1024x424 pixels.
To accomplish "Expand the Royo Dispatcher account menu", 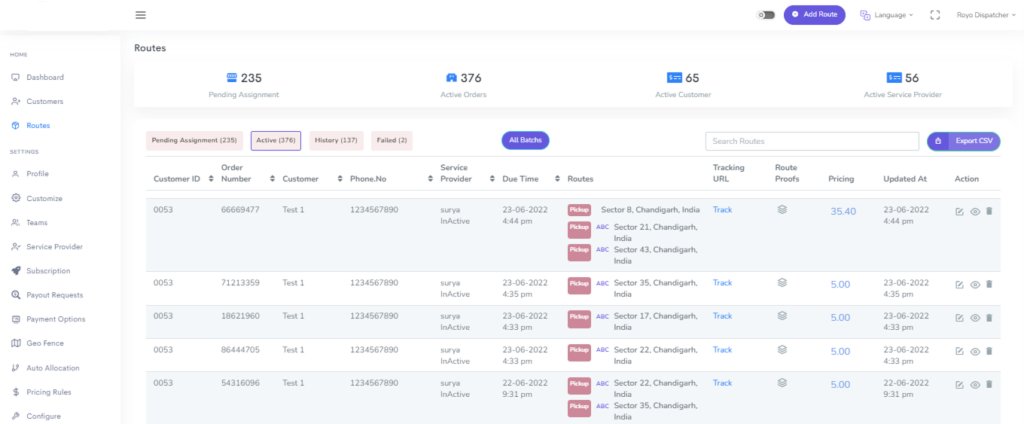I will coord(985,15).
